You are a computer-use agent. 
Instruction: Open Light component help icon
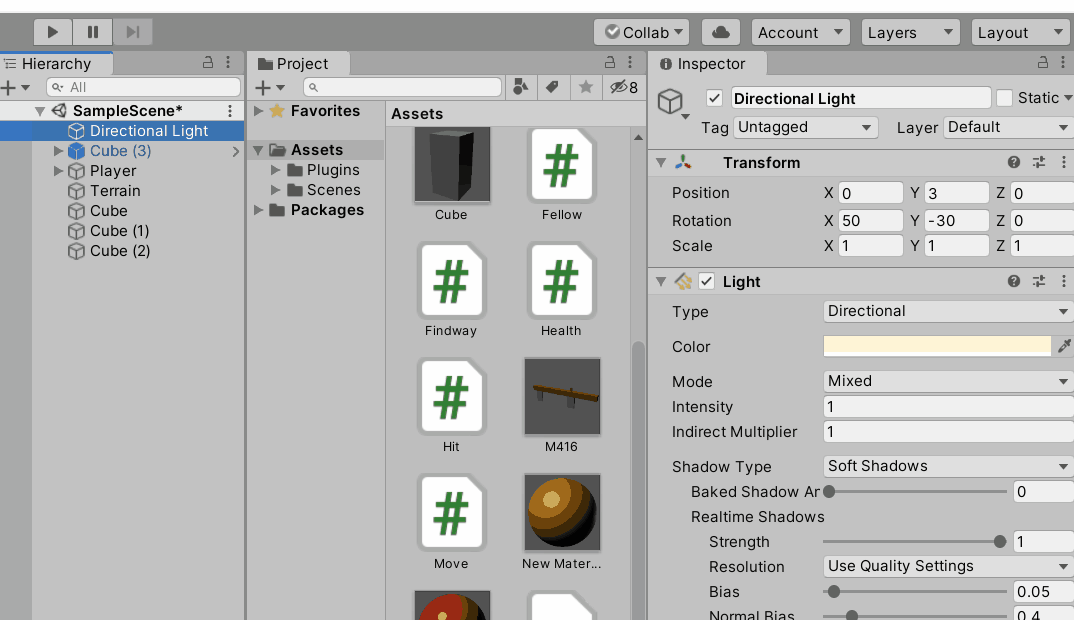point(1014,281)
